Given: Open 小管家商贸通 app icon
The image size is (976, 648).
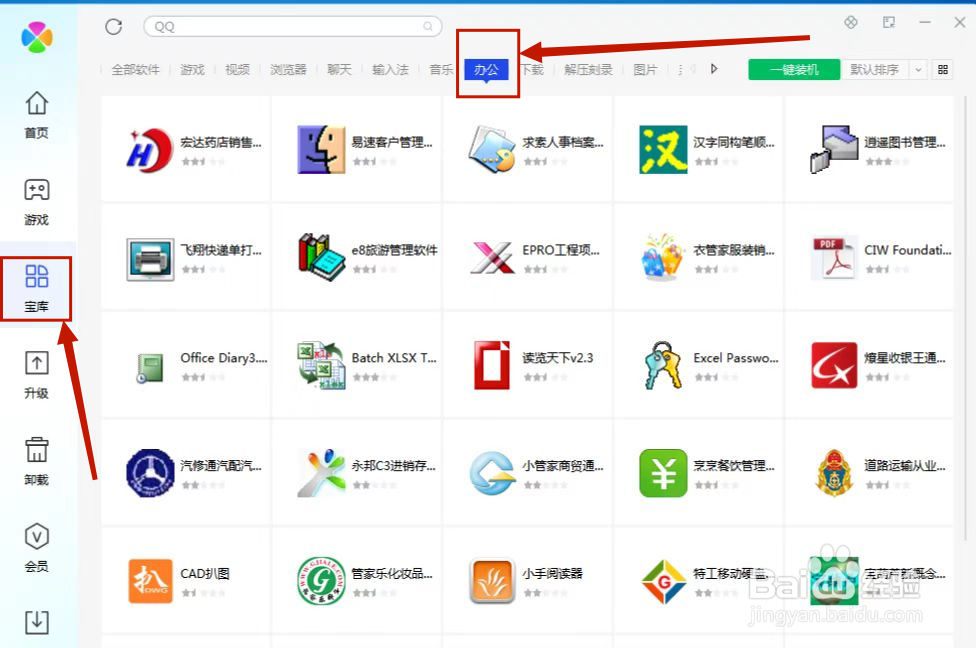Looking at the screenshot, I should [492, 473].
